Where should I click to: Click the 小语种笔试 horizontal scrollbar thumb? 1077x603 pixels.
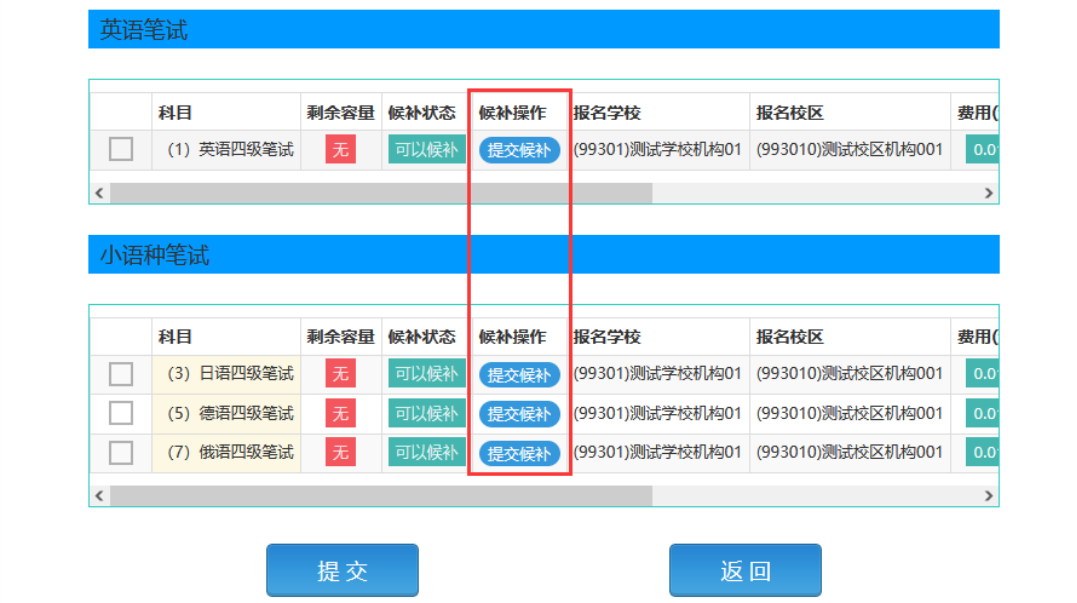click(380, 496)
